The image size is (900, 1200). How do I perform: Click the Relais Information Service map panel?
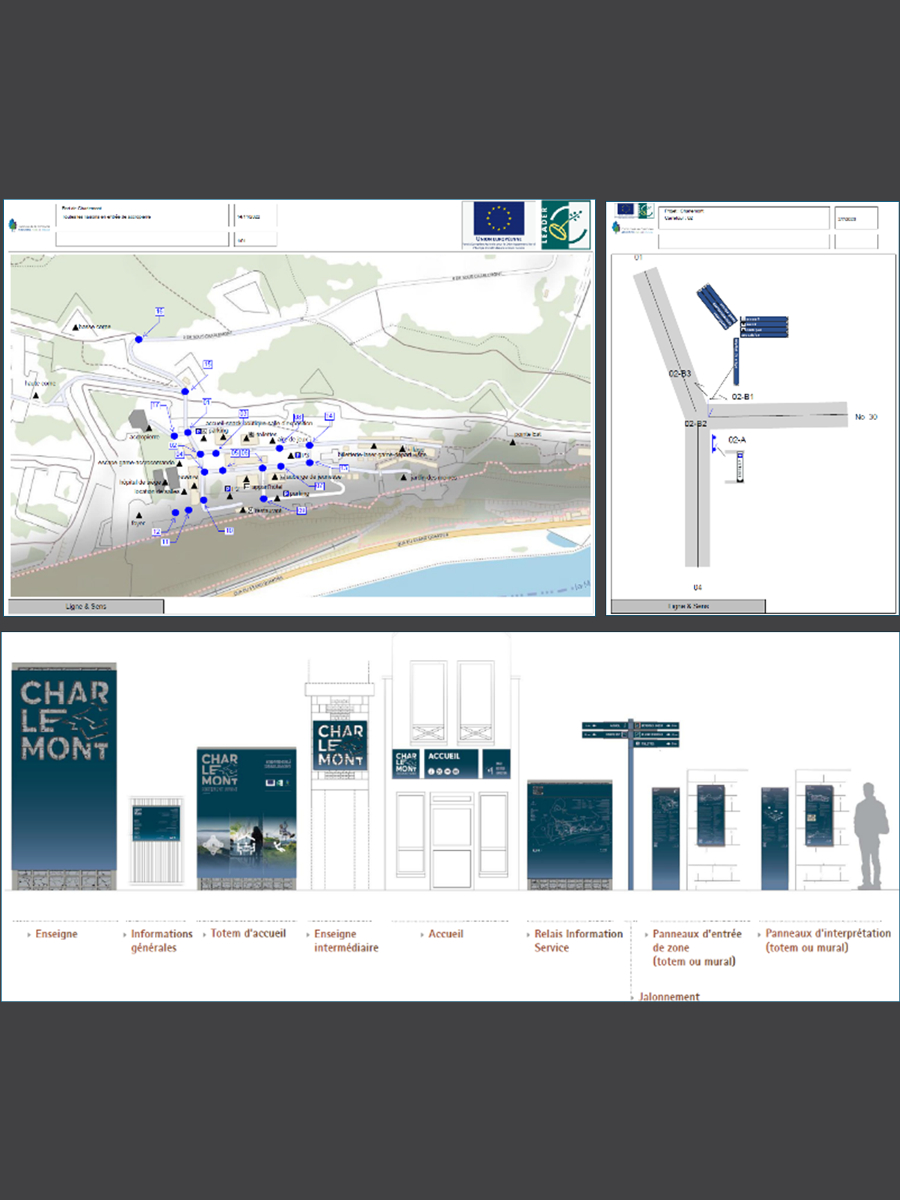[569, 832]
